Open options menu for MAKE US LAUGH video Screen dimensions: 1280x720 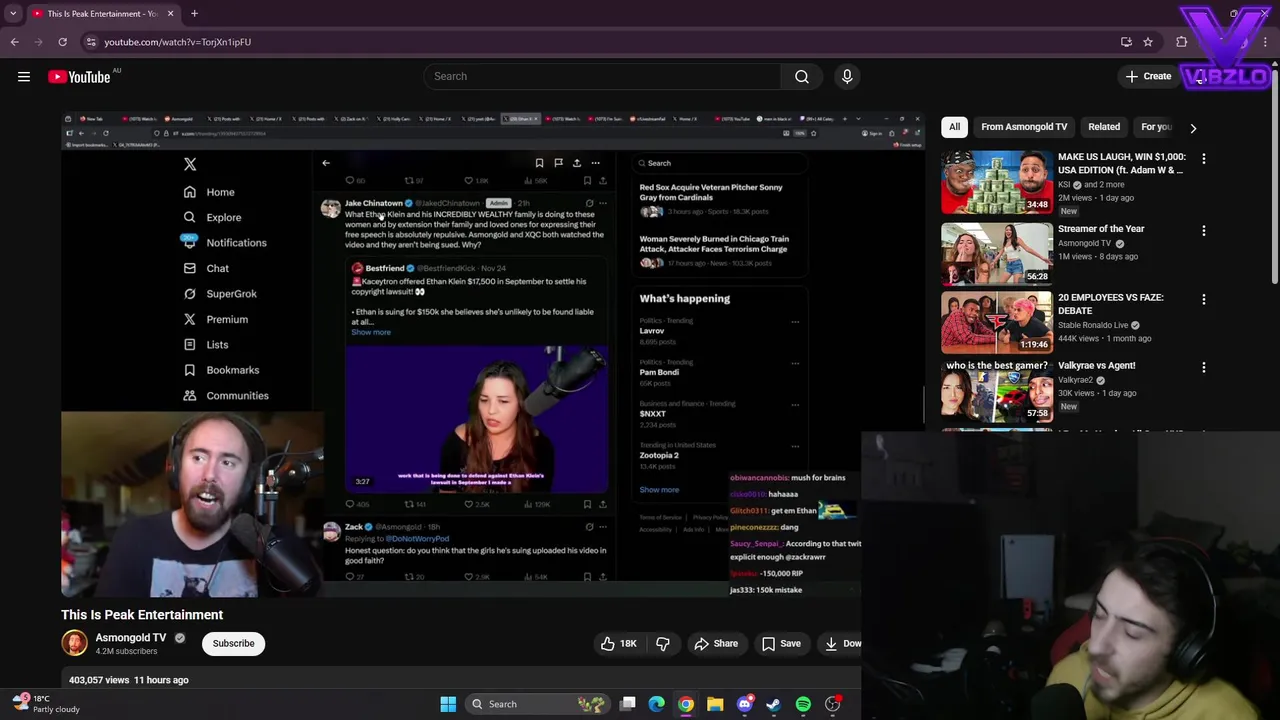point(1204,159)
